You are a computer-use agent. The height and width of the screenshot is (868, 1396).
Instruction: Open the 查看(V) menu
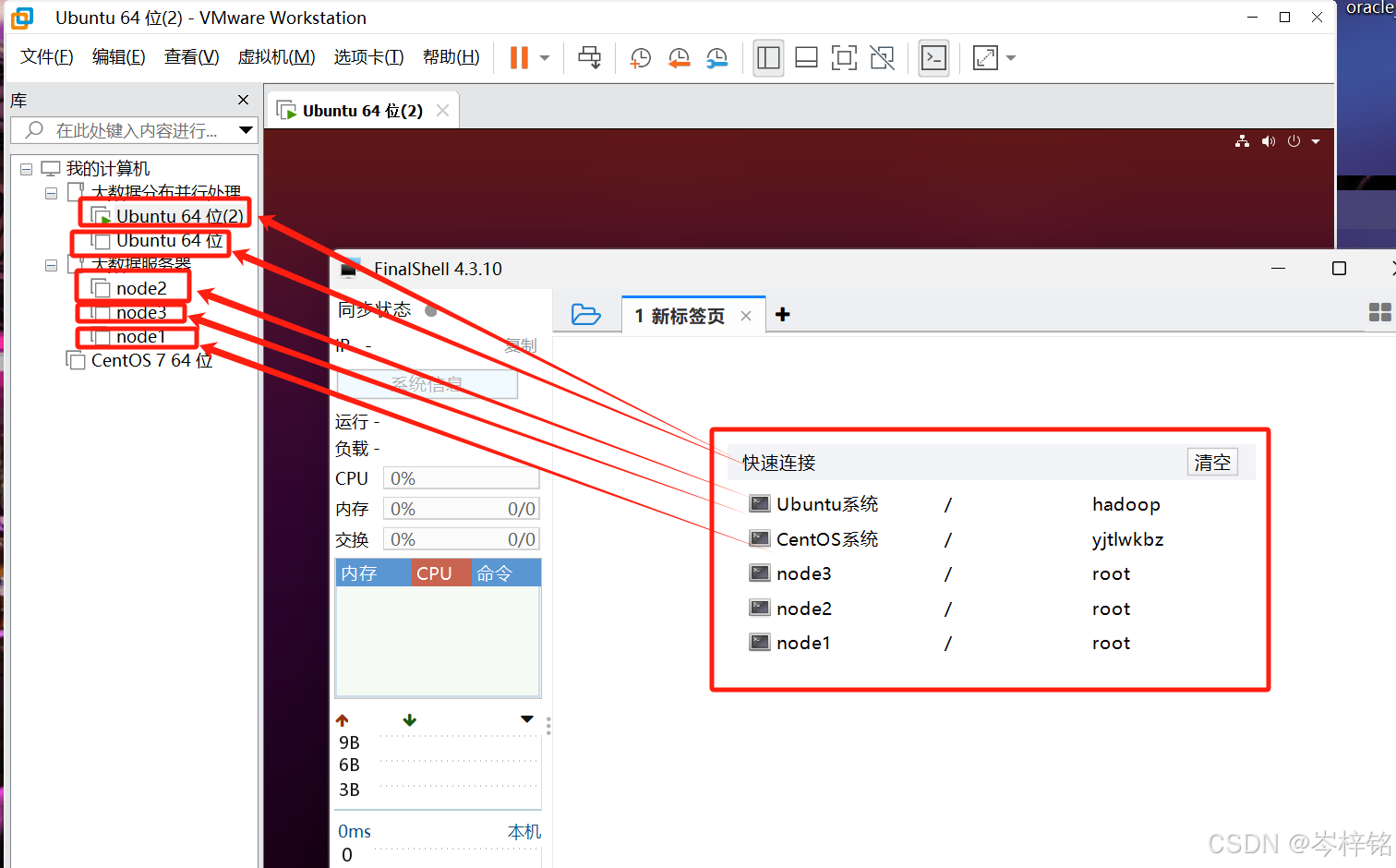pyautogui.click(x=192, y=57)
